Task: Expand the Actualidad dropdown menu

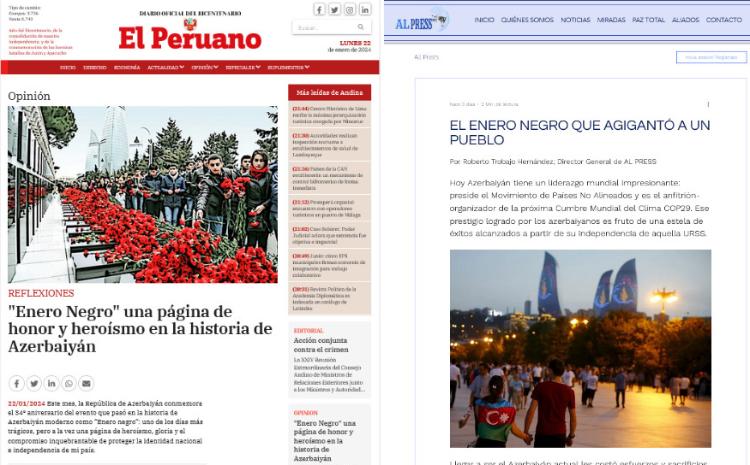Action: [x=165, y=68]
